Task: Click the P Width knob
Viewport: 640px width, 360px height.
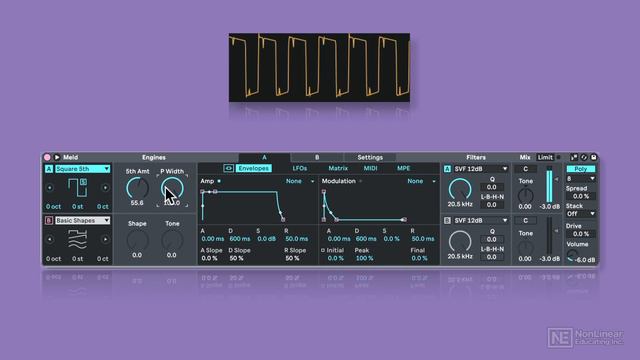Action: pyautogui.click(x=172, y=189)
